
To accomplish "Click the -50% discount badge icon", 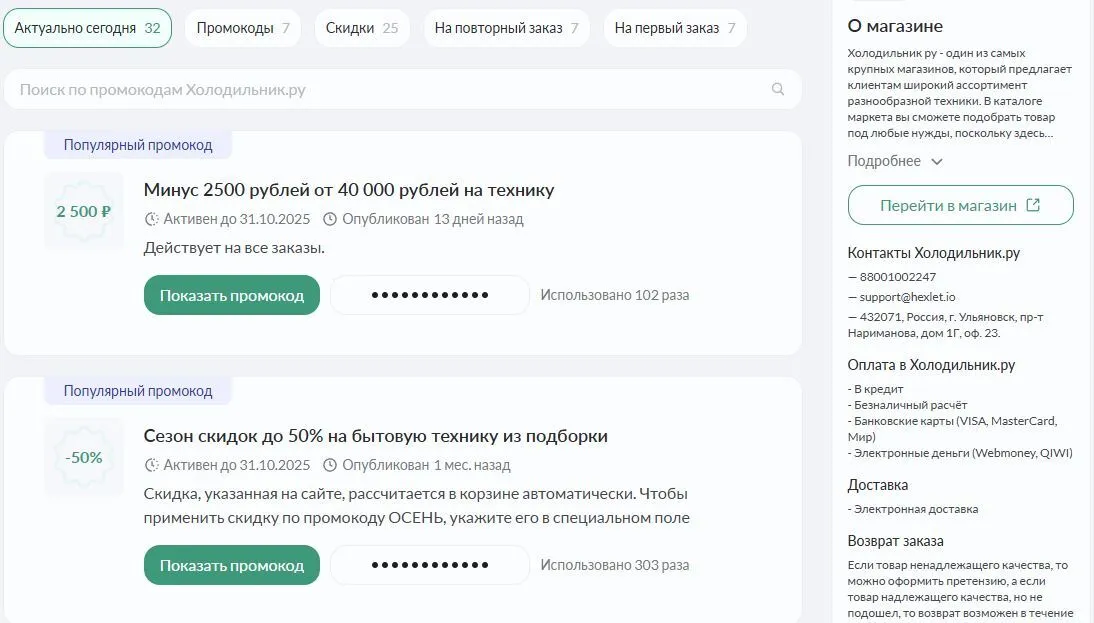I will (83, 457).
